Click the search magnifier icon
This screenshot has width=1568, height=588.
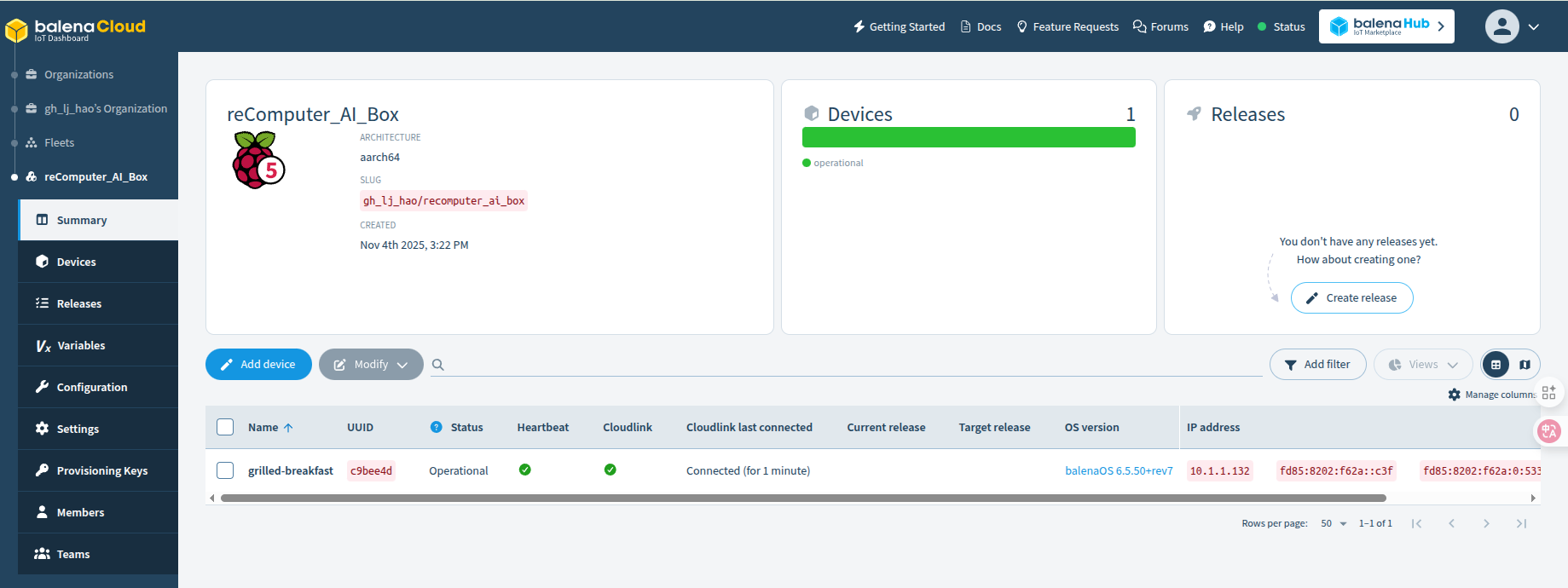coord(438,365)
